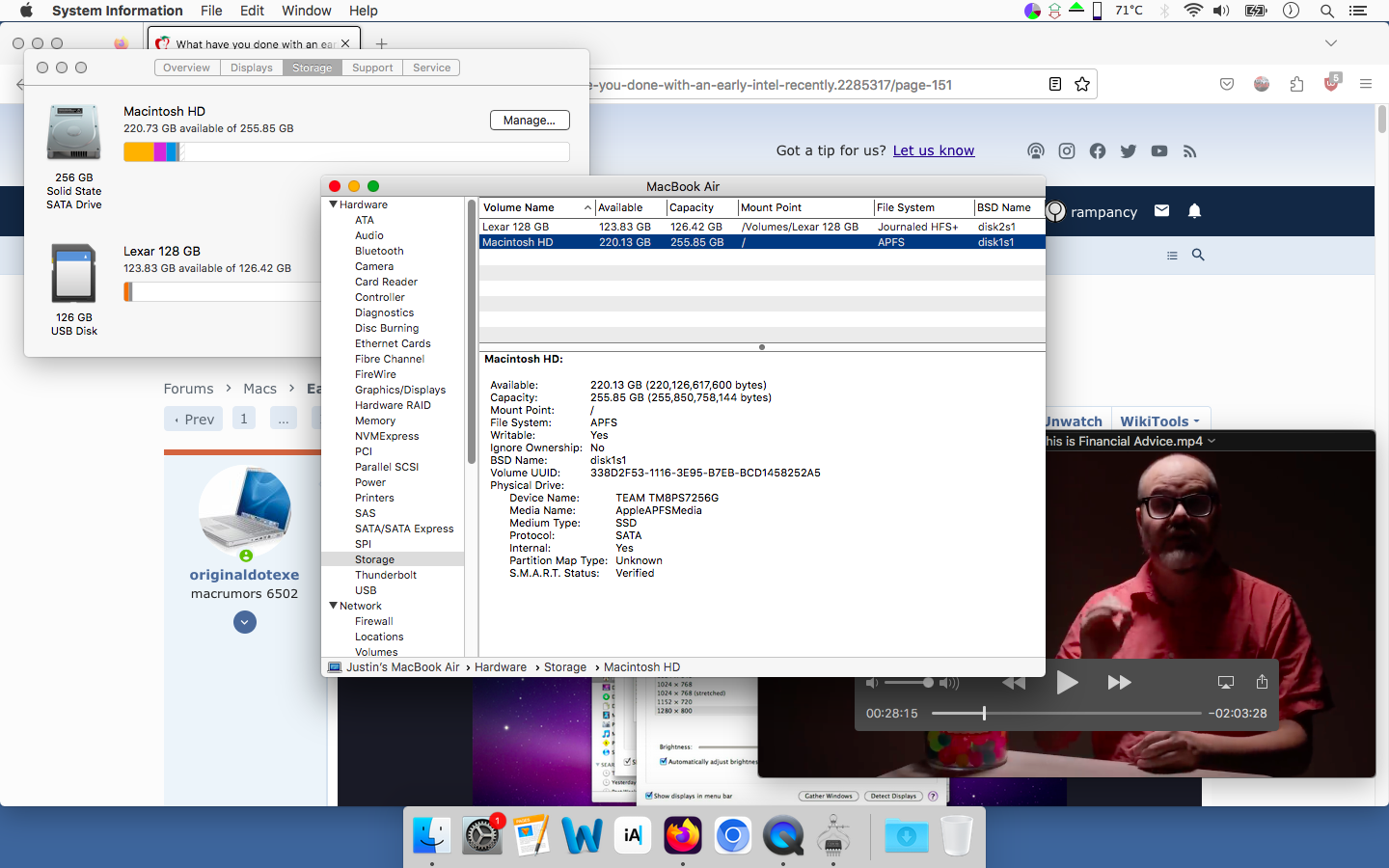
Task: Open the uBlock Origin shield icon
Action: 1331,83
